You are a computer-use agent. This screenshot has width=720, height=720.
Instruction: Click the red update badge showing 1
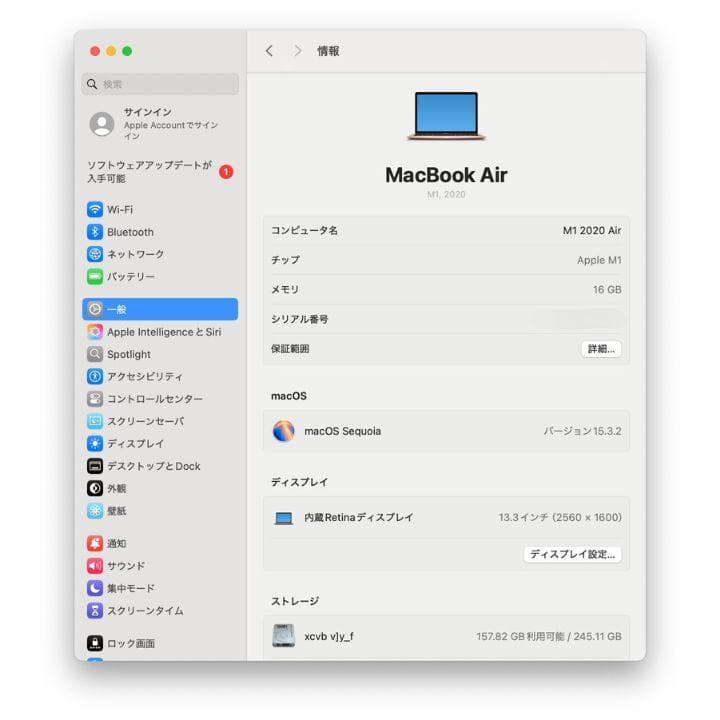point(226,172)
